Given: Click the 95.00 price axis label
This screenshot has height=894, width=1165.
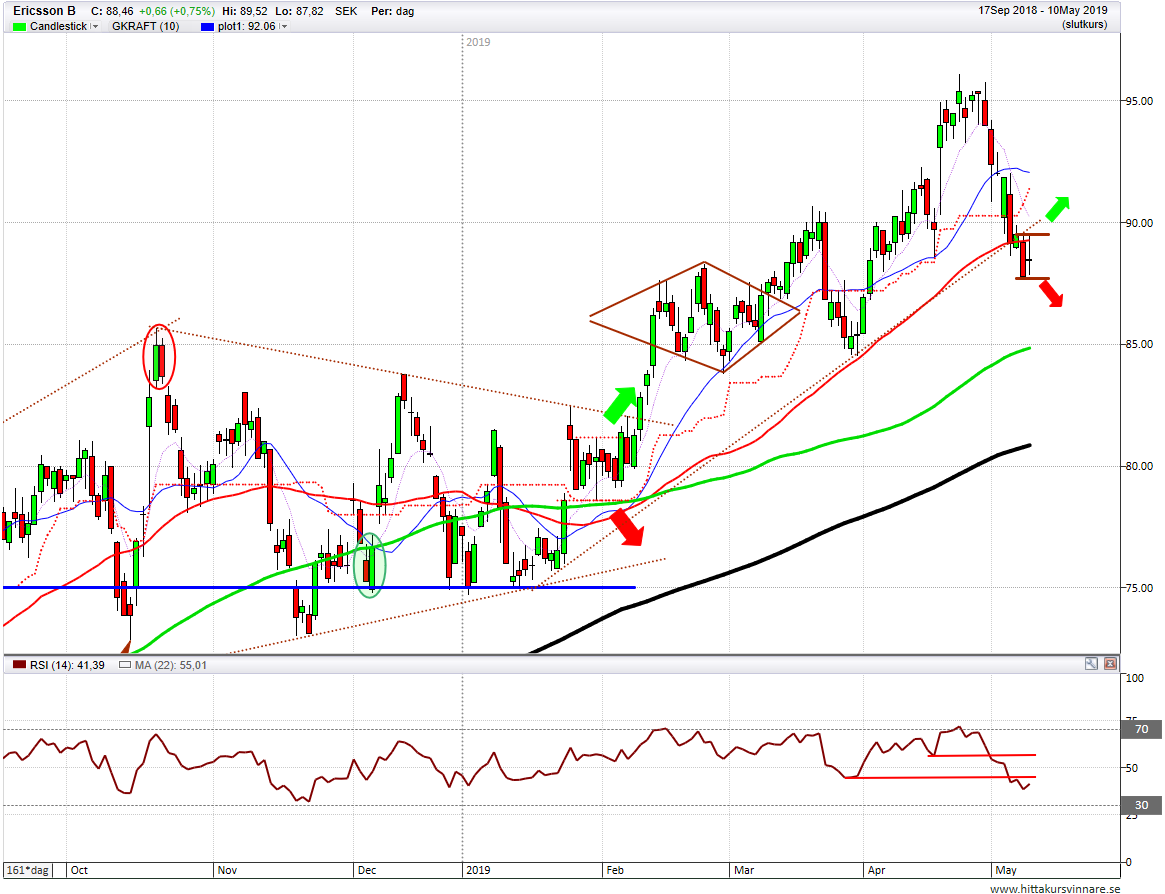Looking at the screenshot, I should pos(1139,101).
